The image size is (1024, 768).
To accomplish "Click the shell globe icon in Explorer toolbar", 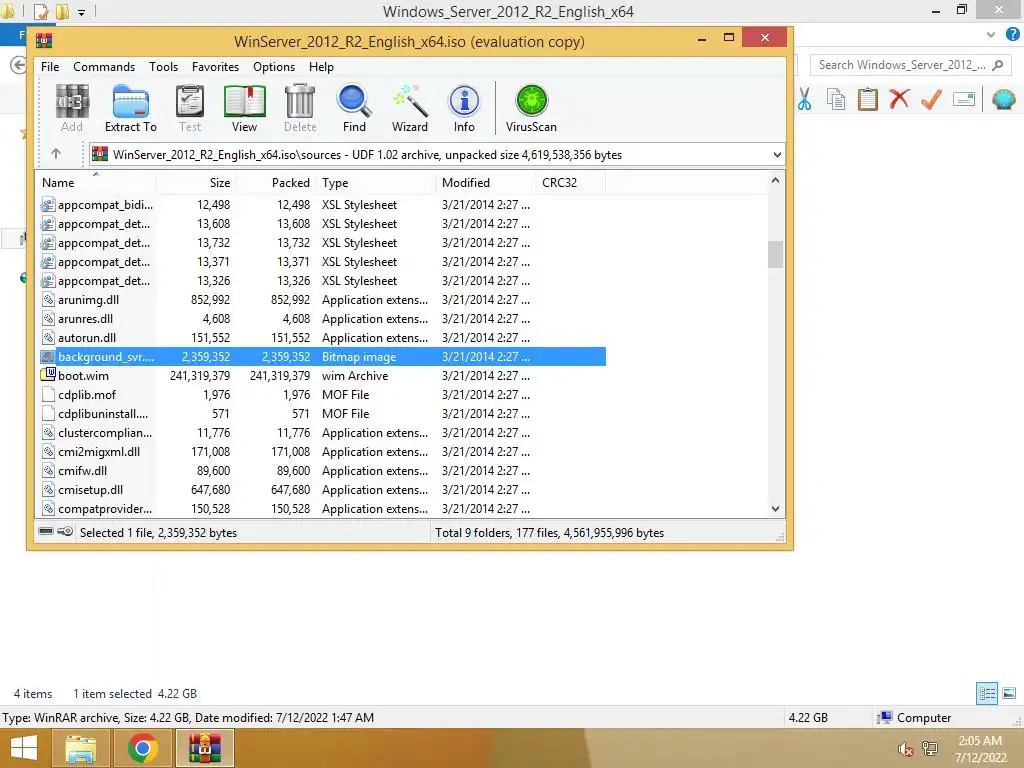I will pyautogui.click(x=1003, y=99).
